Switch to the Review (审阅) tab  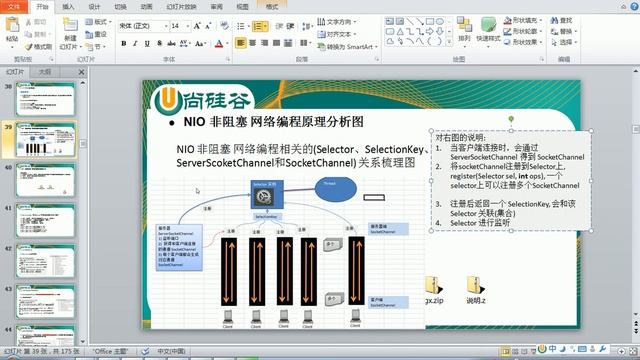point(216,7)
